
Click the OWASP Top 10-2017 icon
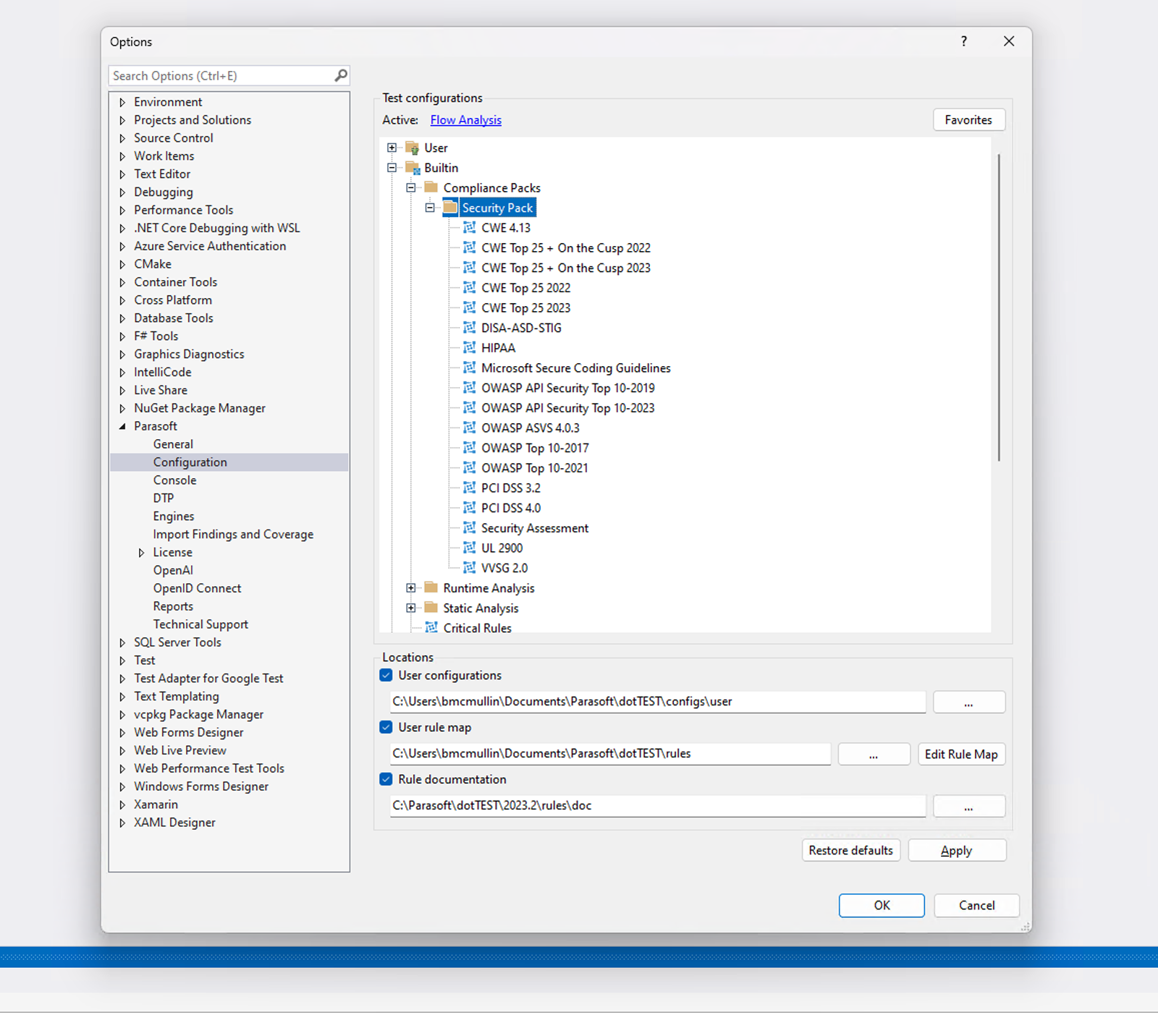(x=470, y=448)
